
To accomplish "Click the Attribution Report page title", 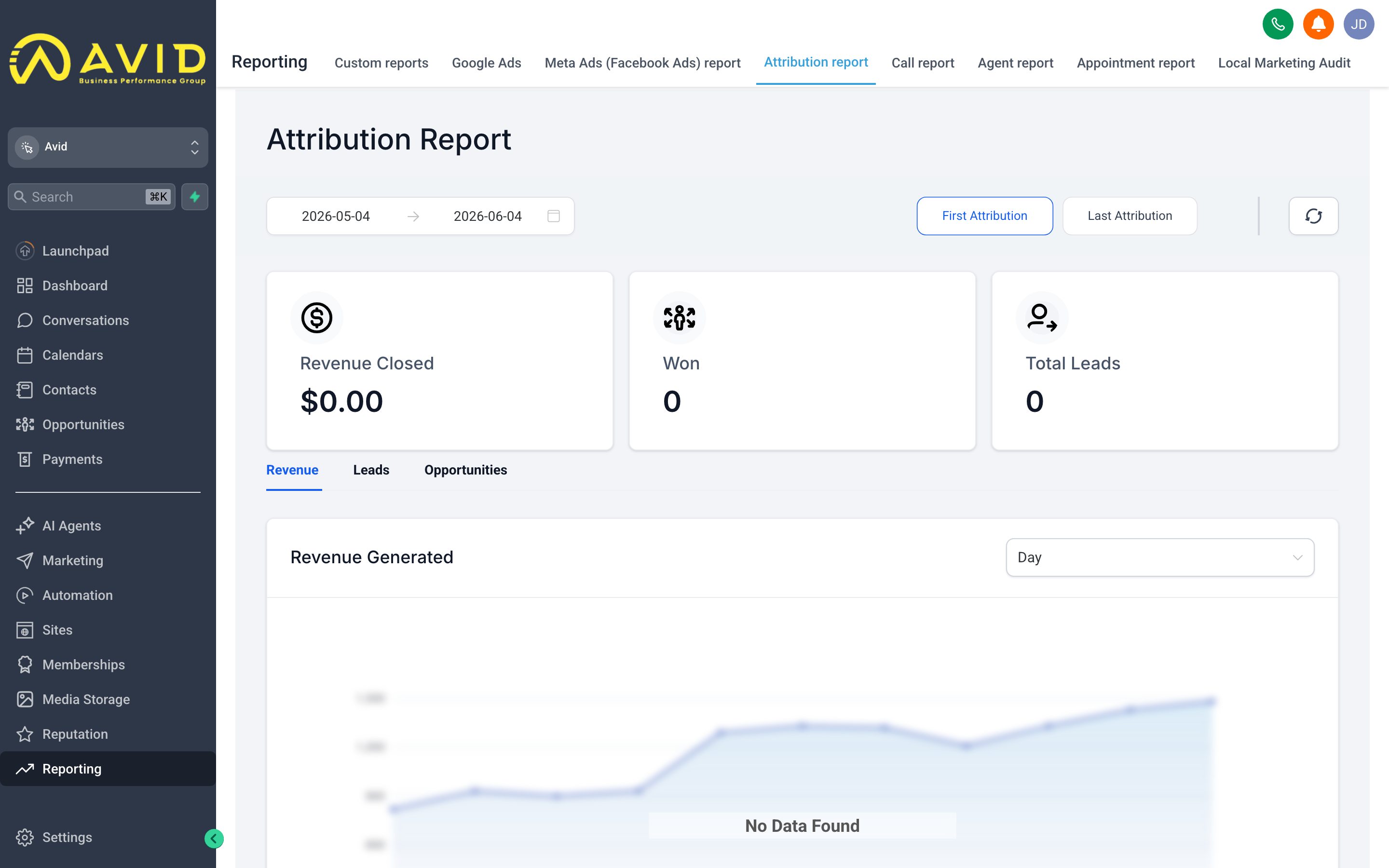I will pos(389,139).
